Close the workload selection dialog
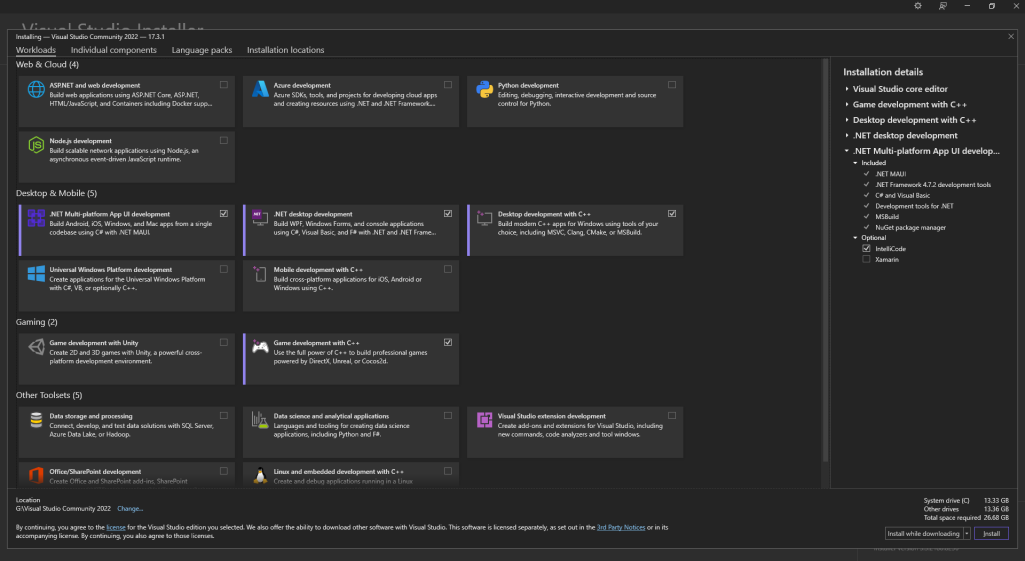The width and height of the screenshot is (1025, 561). 1011,37
